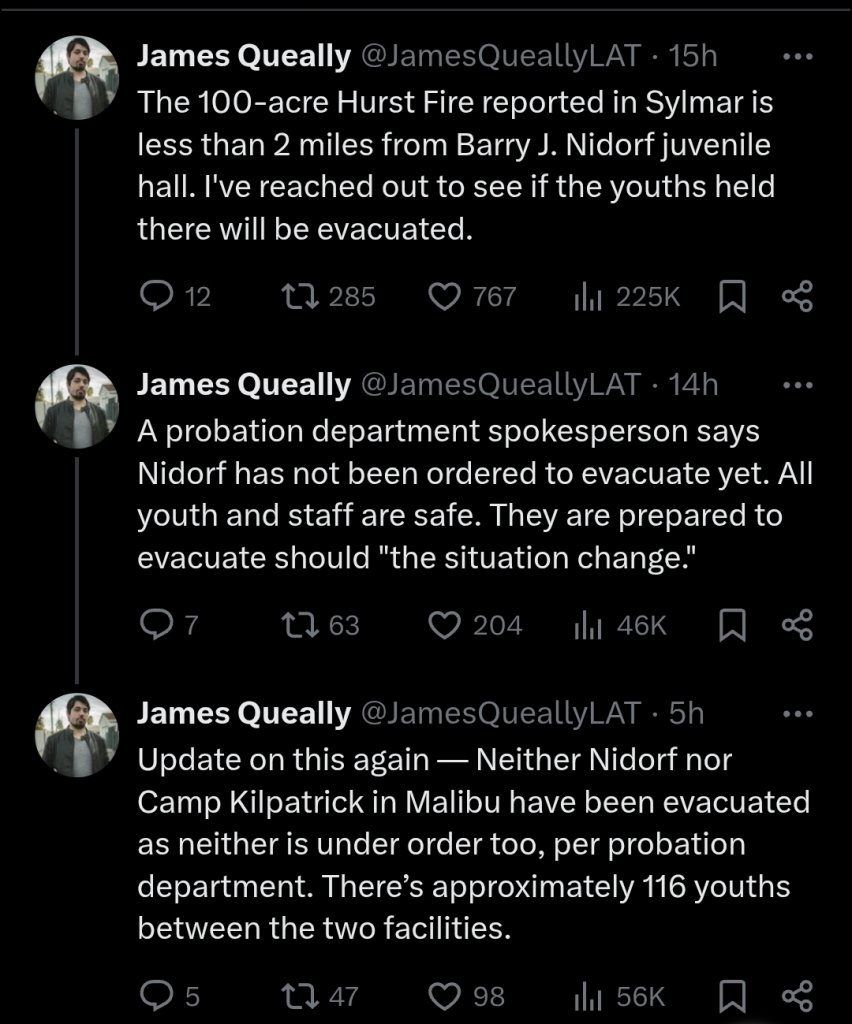Image resolution: width=852 pixels, height=1024 pixels.
Task: Click @JamesQueallyLAT handle on the 5h tweet
Action: point(498,713)
